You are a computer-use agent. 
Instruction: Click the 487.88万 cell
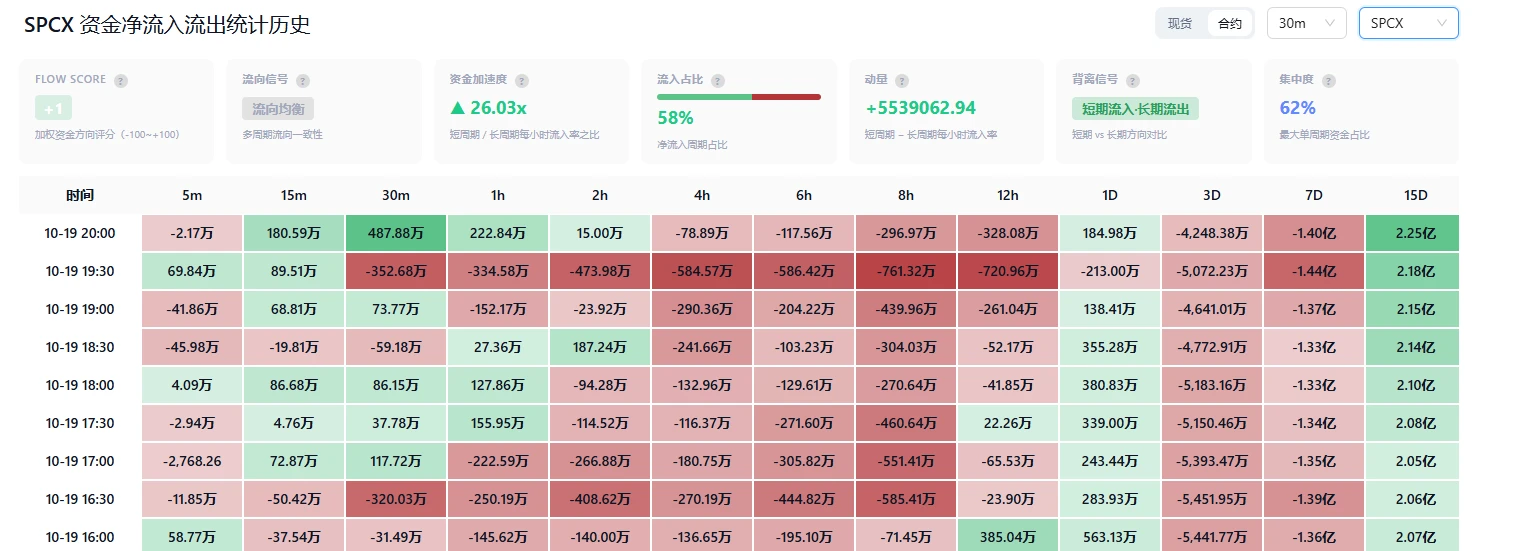pyautogui.click(x=396, y=233)
